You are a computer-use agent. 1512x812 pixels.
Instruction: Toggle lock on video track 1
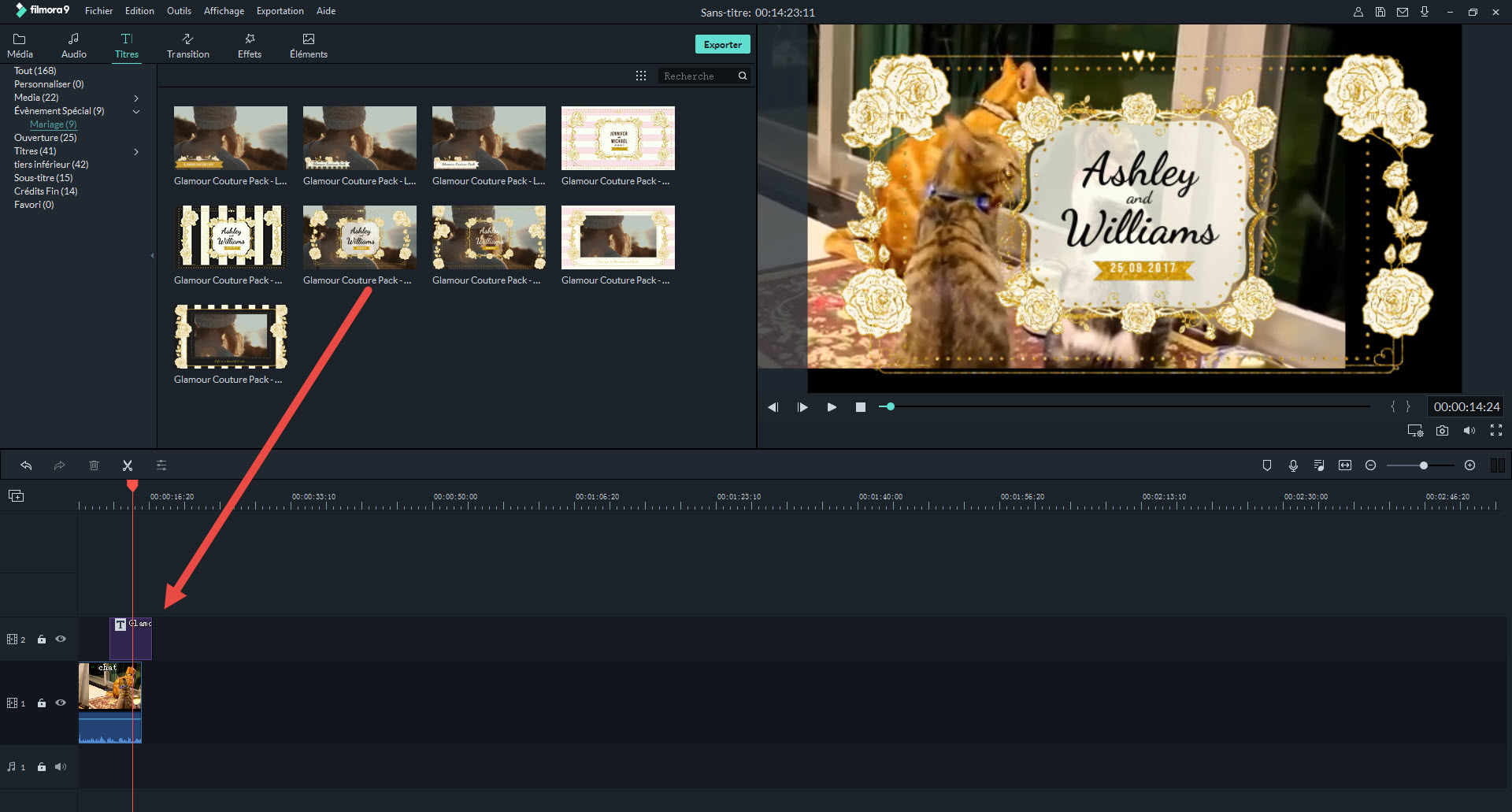[42, 703]
